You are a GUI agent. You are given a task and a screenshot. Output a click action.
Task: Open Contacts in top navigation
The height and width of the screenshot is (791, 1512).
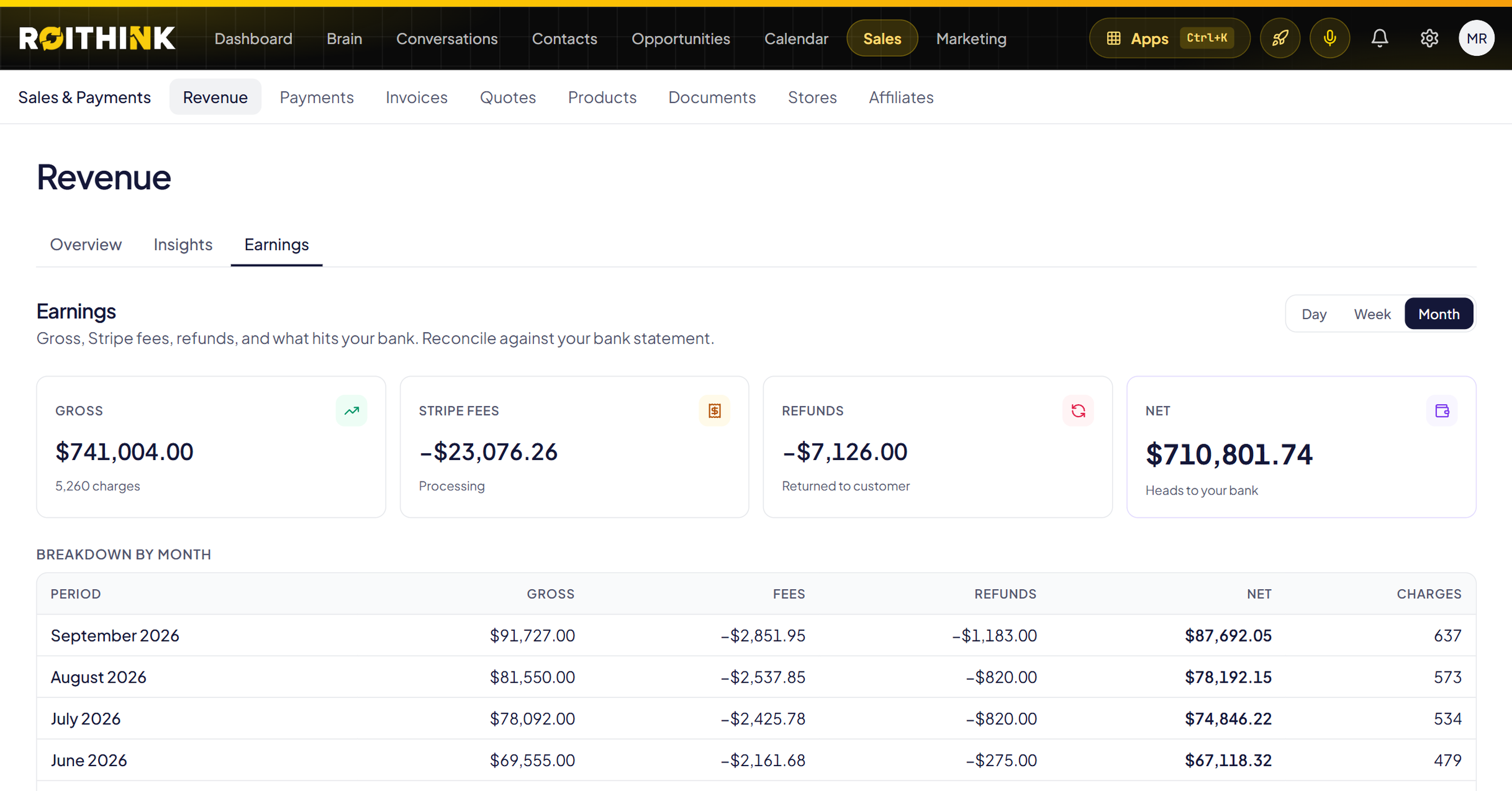pyautogui.click(x=564, y=39)
